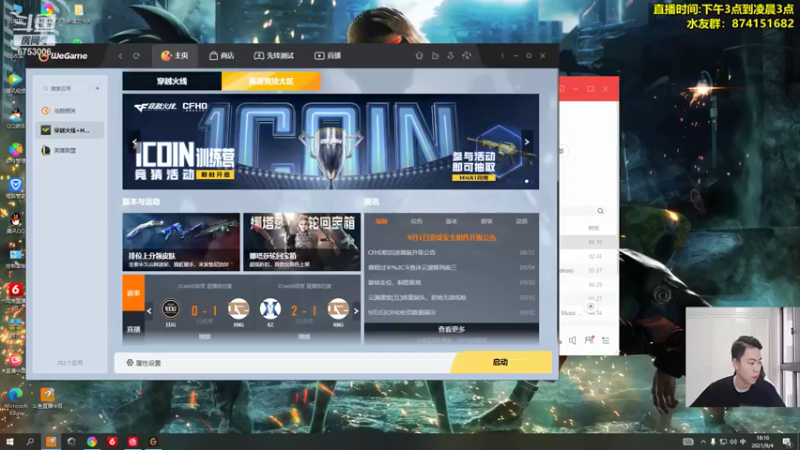Open the 娜塔莎轮回宝箱 activity card
Image resolution: width=800 pixels, height=450 pixels.
tap(302, 242)
